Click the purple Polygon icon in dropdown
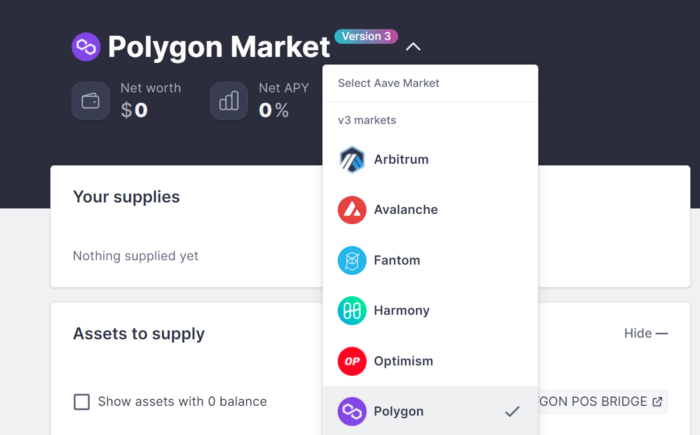The height and width of the screenshot is (435, 700). click(352, 411)
